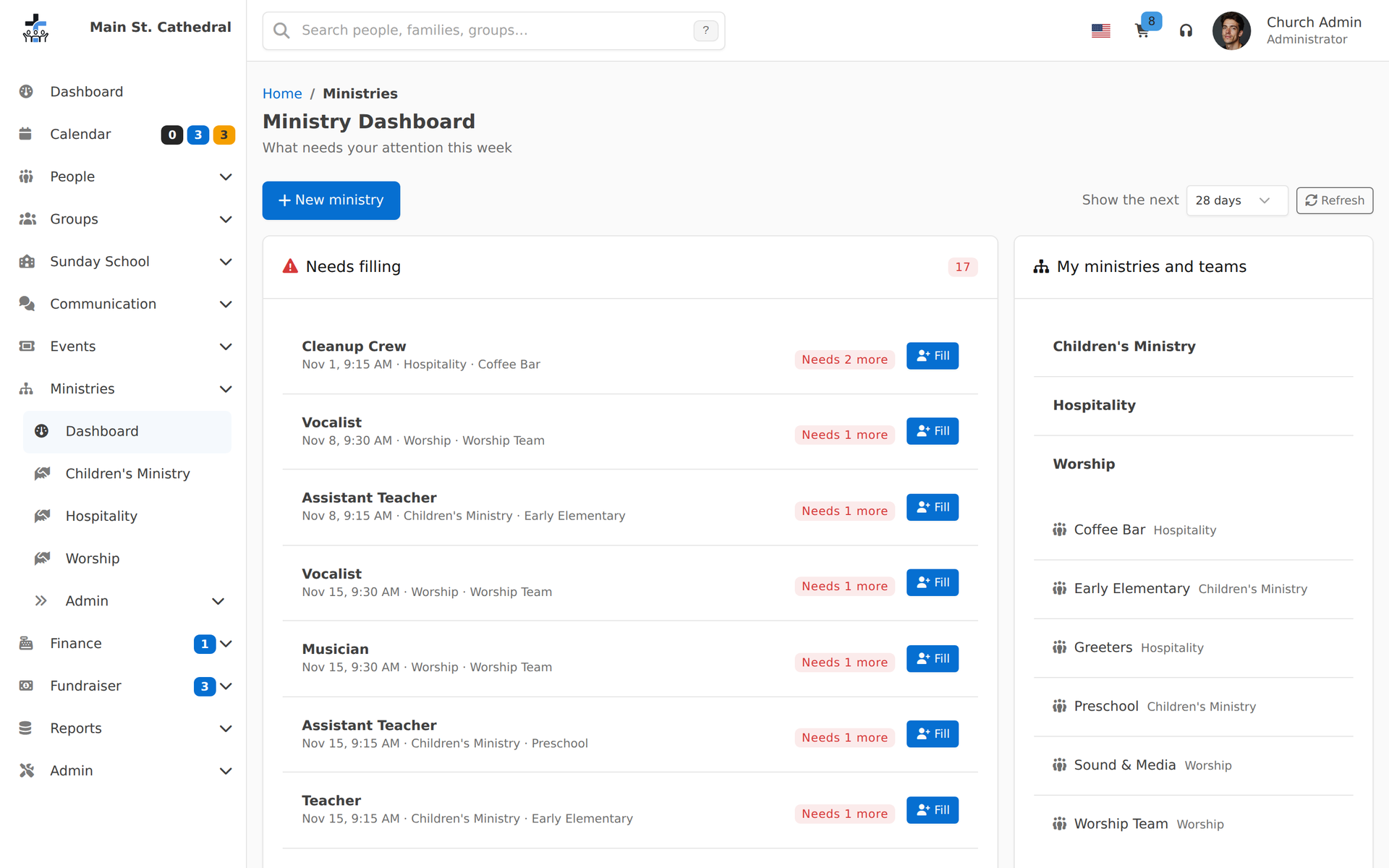
Task: Open Hospitality in sidebar submenu
Action: pyautogui.click(x=127, y=516)
